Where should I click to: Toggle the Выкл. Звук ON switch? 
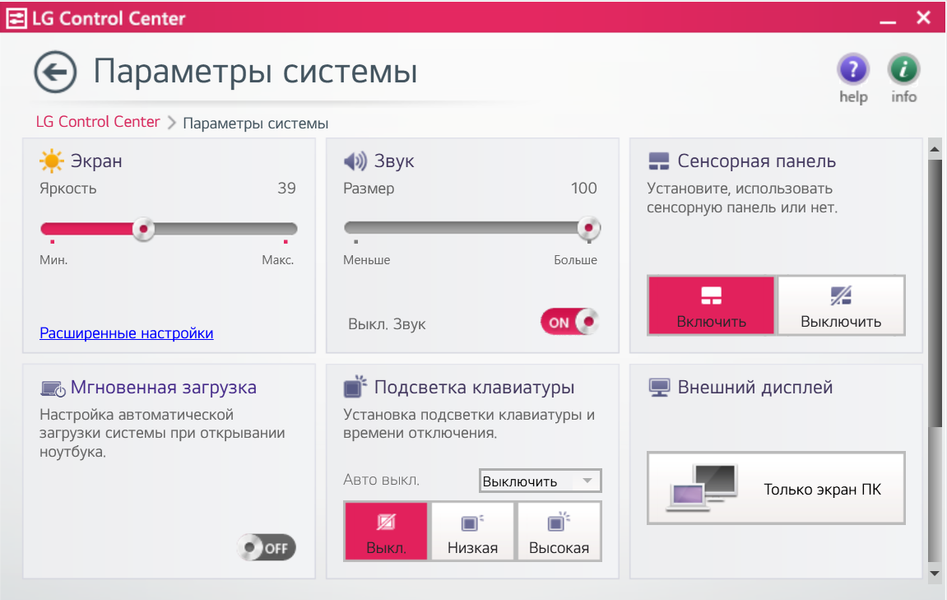click(x=570, y=321)
